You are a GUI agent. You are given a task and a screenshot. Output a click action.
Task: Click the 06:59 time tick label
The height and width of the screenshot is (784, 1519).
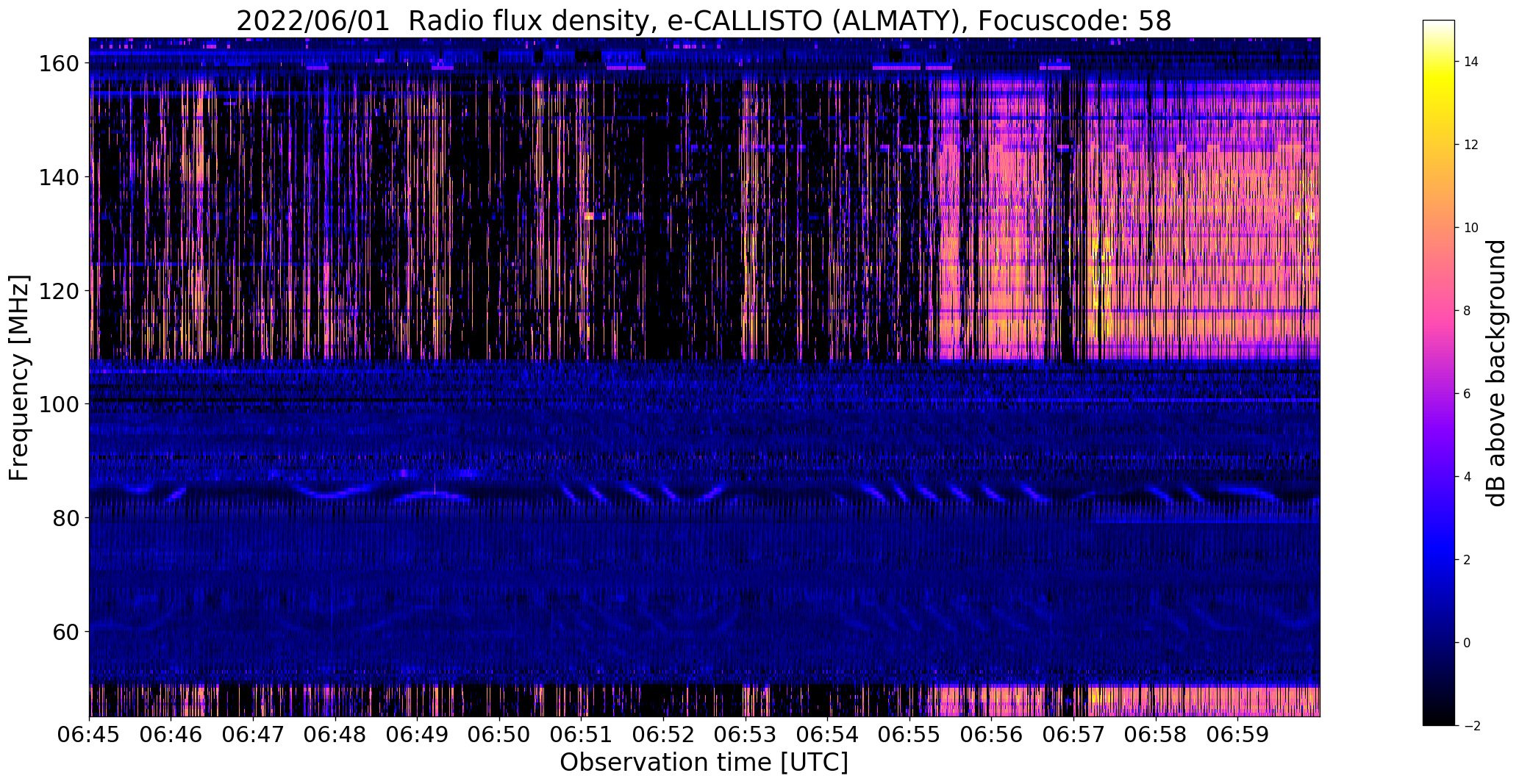coord(1238,734)
